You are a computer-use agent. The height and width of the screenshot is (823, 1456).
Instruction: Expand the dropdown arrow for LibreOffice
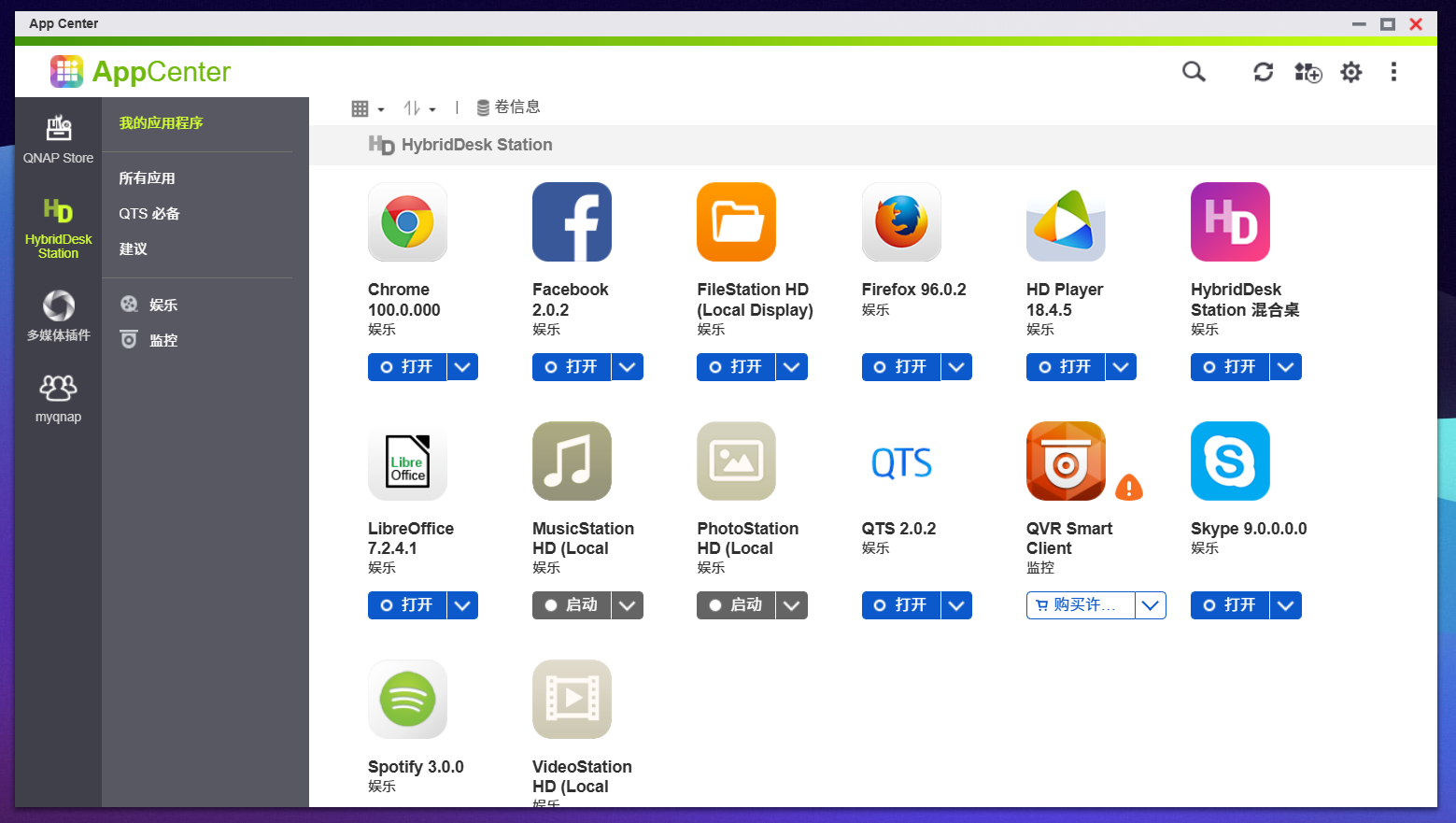(462, 605)
